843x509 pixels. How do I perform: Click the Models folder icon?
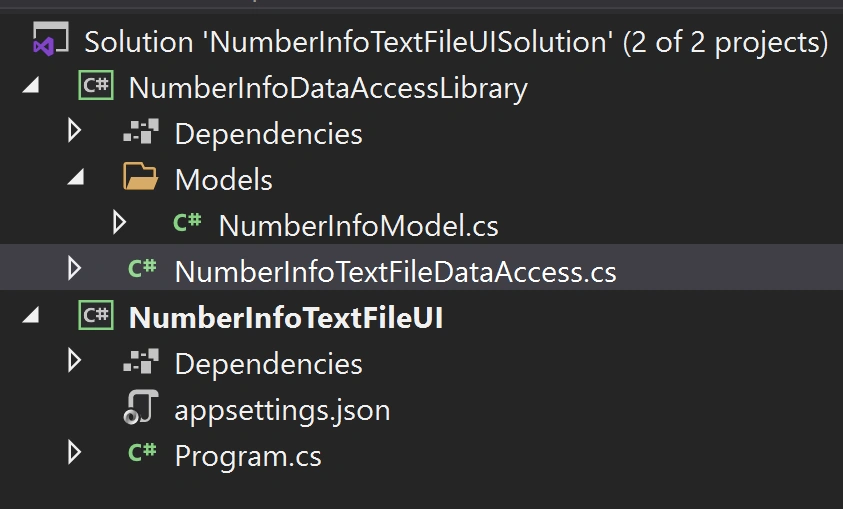click(x=140, y=176)
